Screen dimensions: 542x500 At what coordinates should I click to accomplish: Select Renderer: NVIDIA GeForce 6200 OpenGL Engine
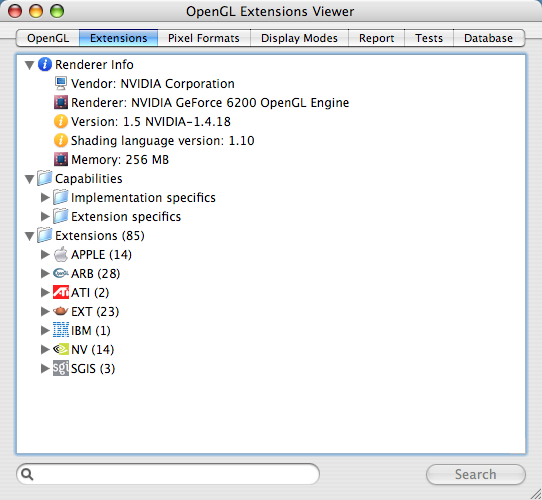click(x=210, y=103)
